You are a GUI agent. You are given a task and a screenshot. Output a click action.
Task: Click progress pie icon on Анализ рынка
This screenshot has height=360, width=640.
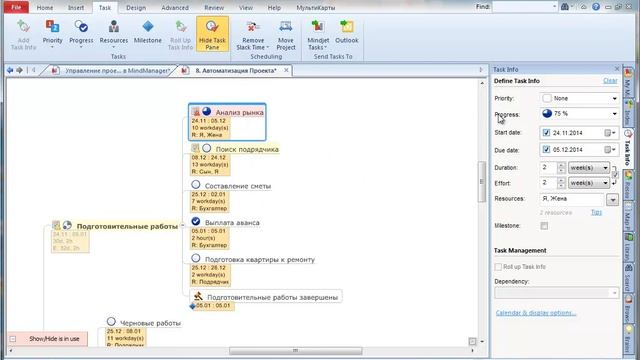coord(207,111)
